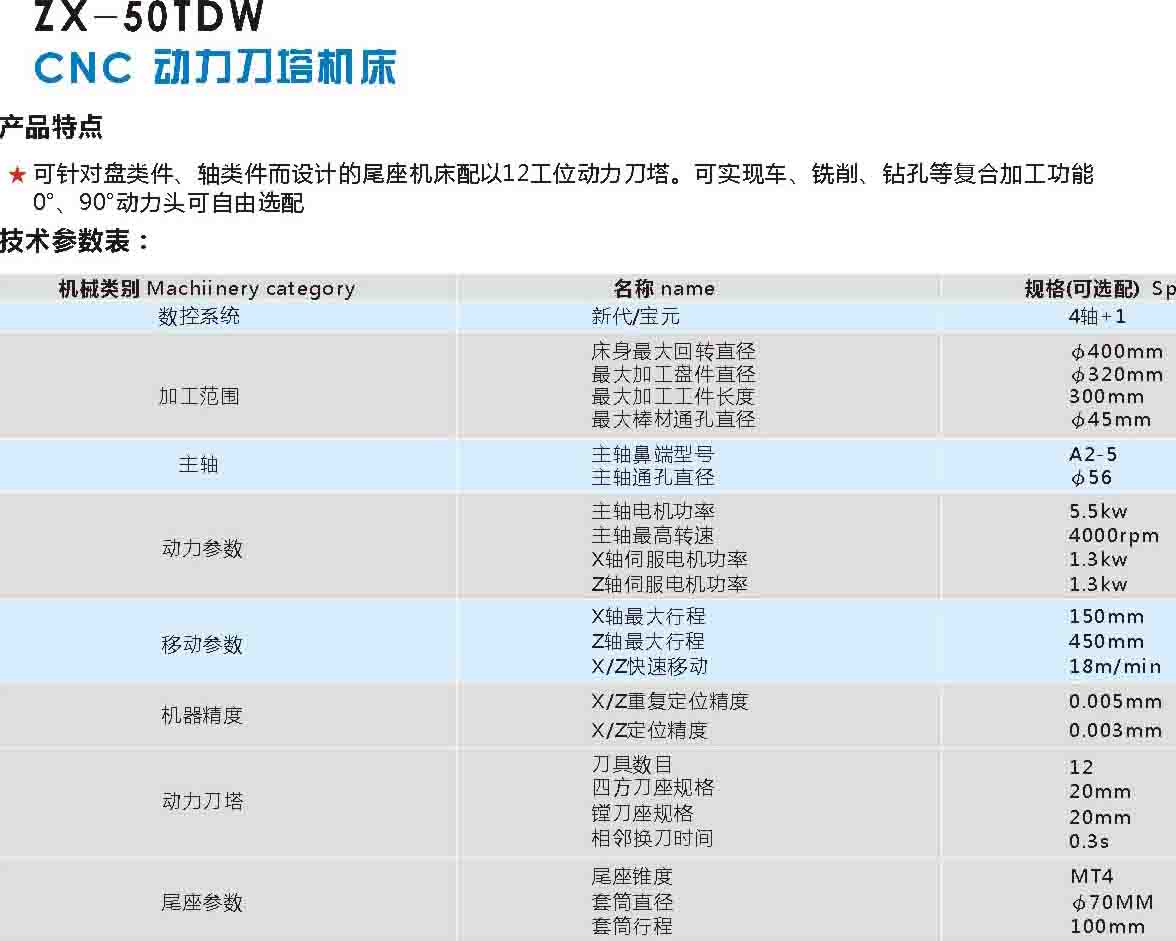Select the blue CNC 动力刀塔机床 heading

coord(215,68)
